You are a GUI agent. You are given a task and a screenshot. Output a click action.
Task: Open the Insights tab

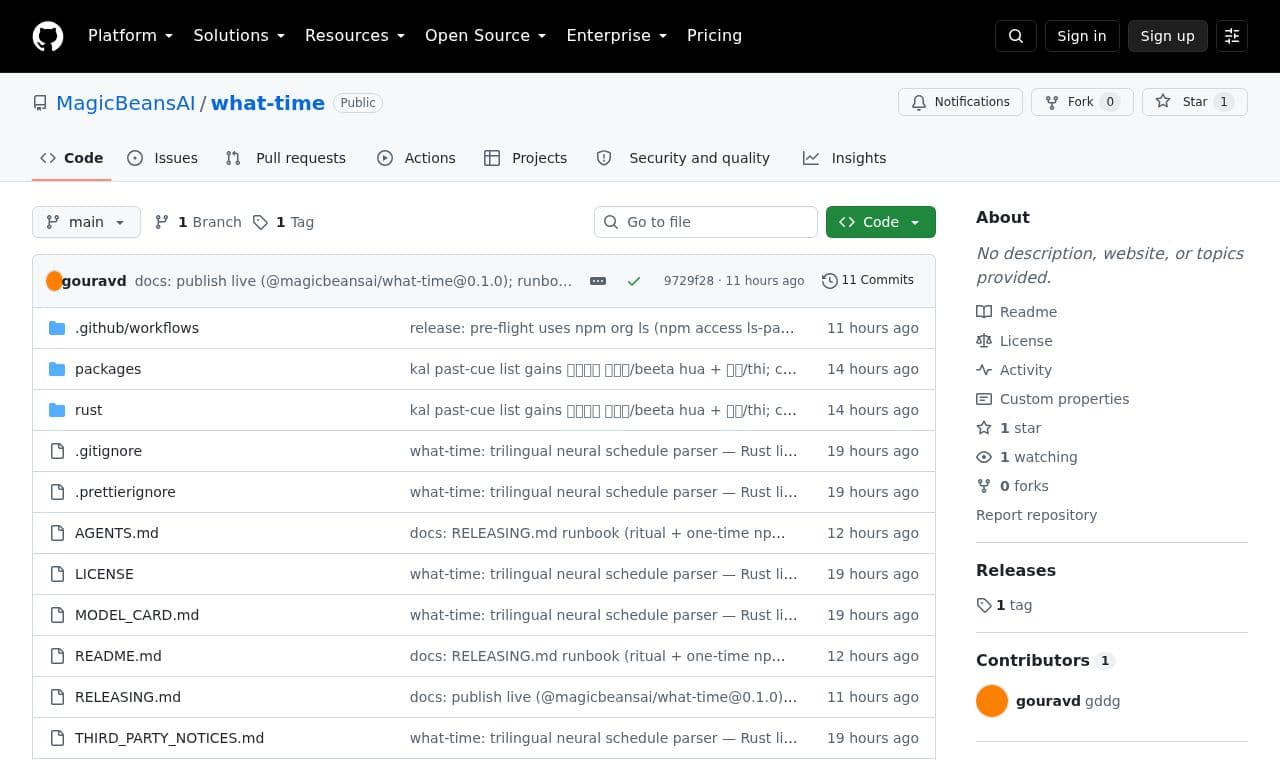coord(845,158)
